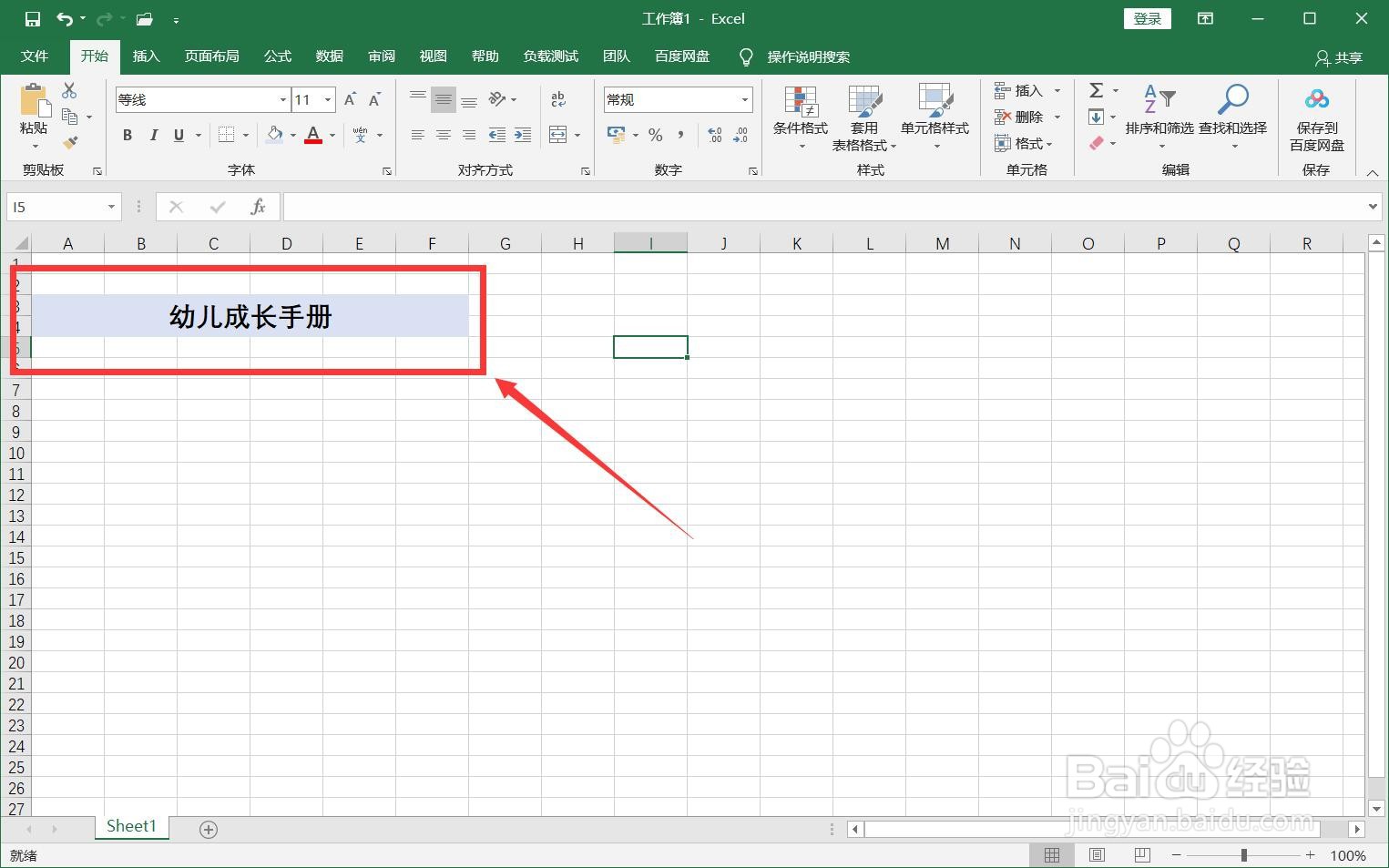Screen dimensions: 1389x868
Task: Click the Sheet1 tab at bottom
Action: click(x=131, y=826)
